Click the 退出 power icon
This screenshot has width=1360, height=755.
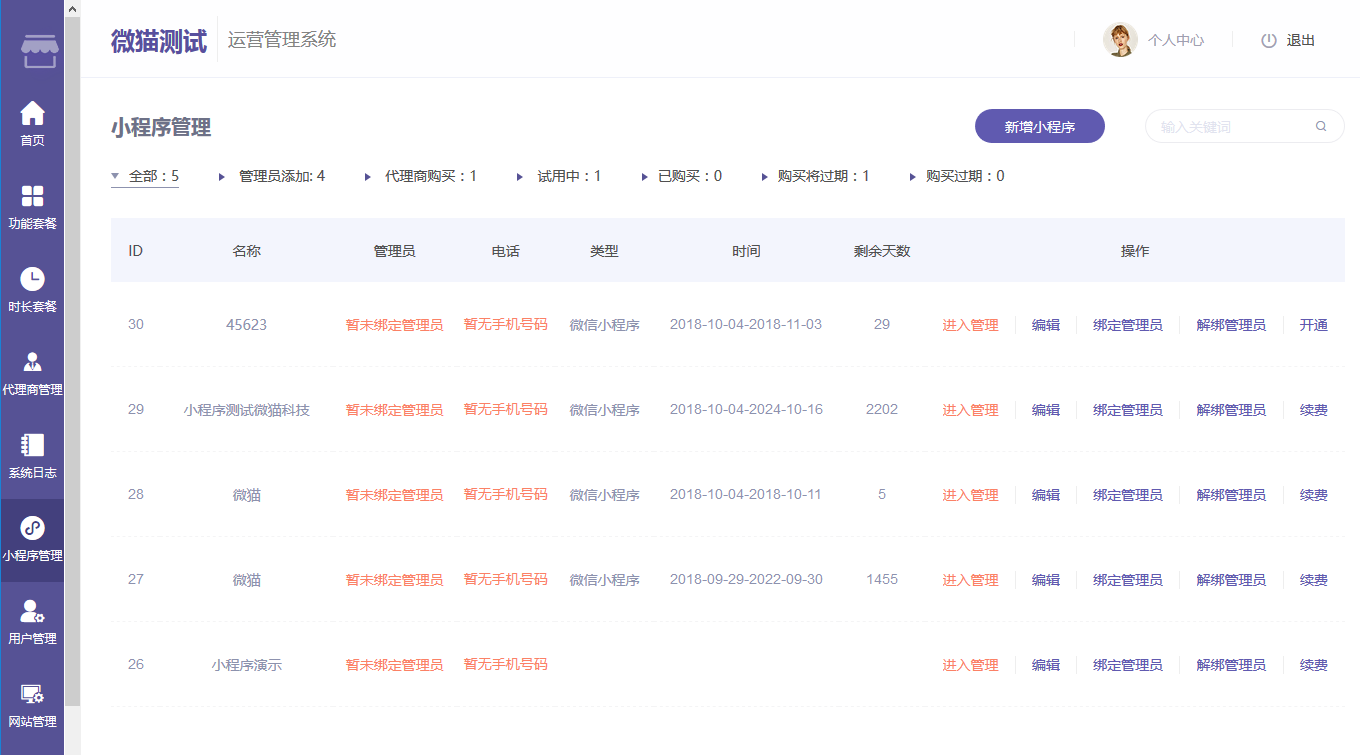click(x=1269, y=41)
